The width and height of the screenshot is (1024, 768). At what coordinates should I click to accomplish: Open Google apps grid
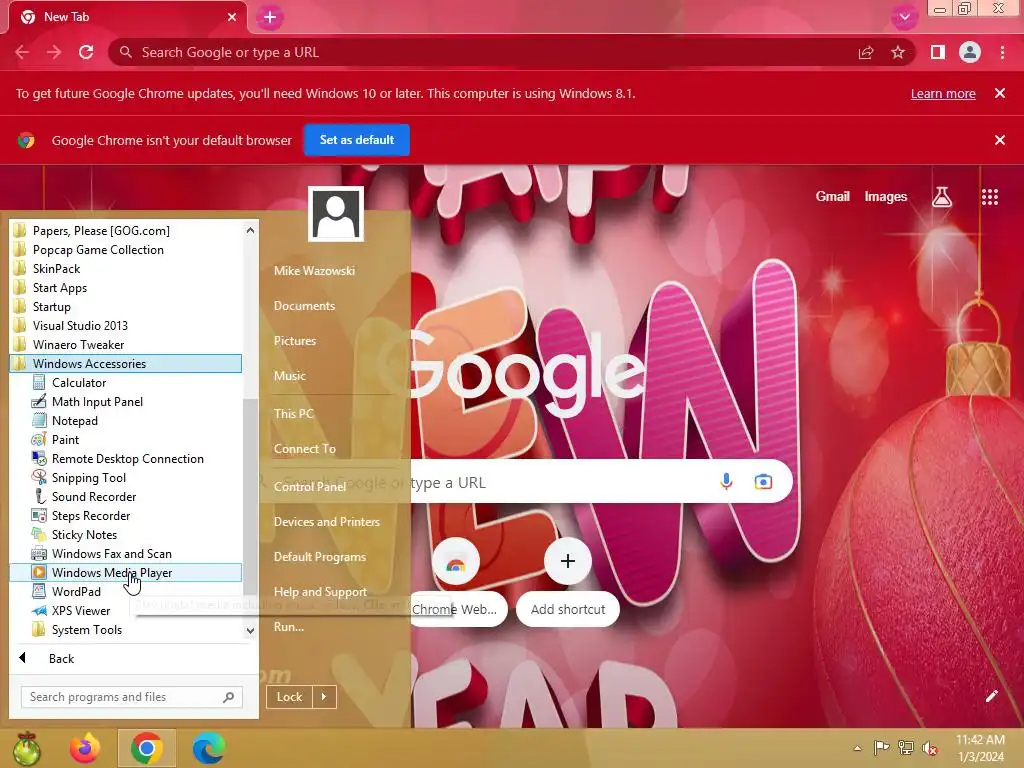click(x=990, y=197)
